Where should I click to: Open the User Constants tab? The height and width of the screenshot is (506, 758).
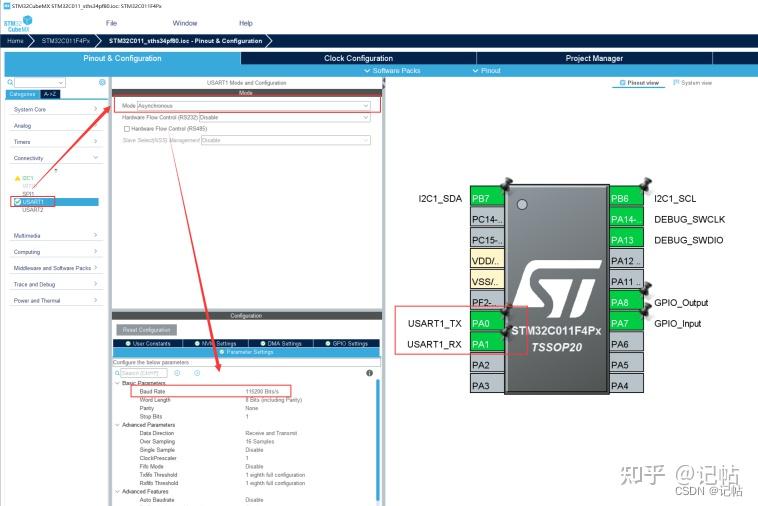click(148, 343)
